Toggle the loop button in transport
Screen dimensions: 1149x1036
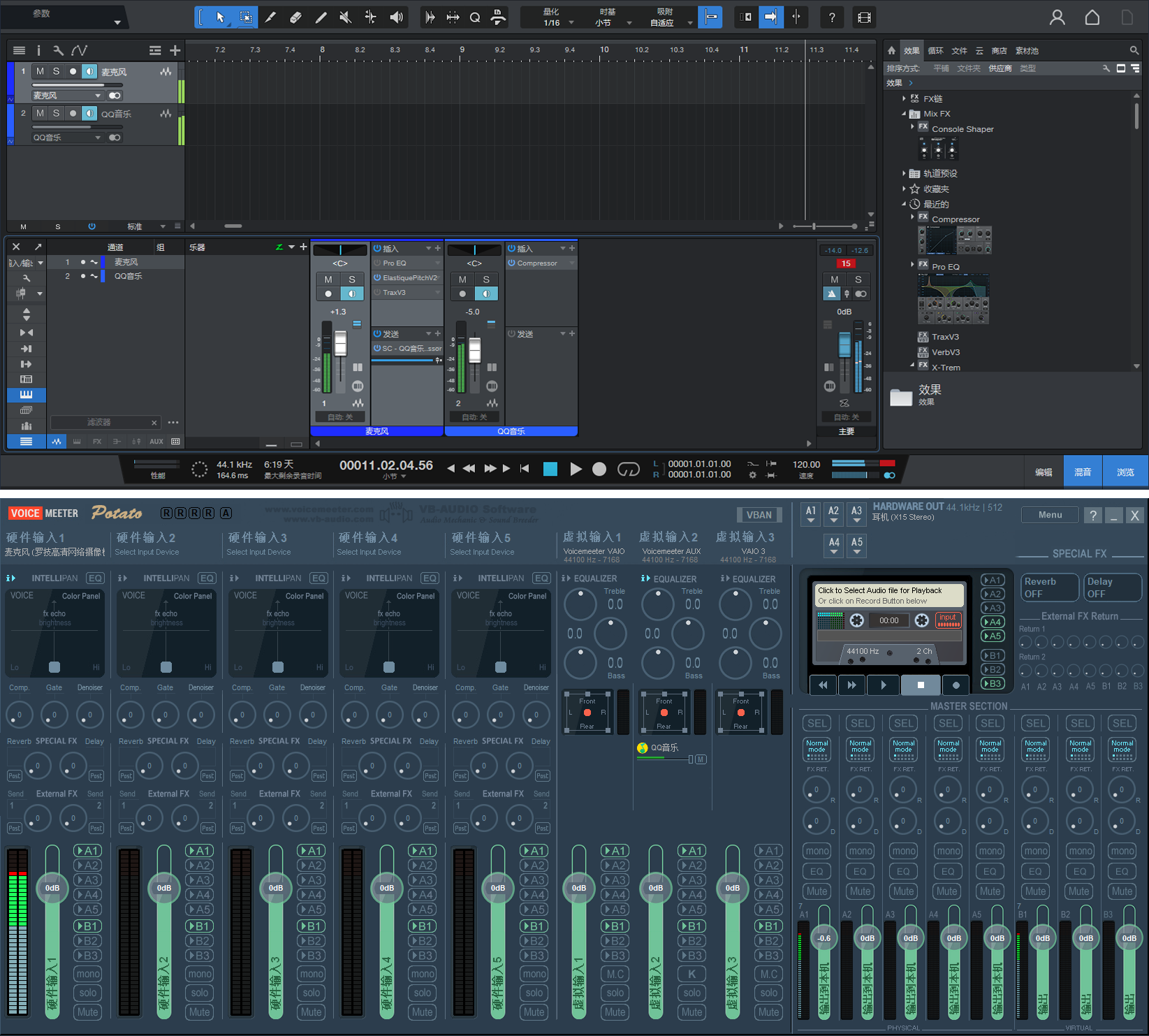(628, 469)
